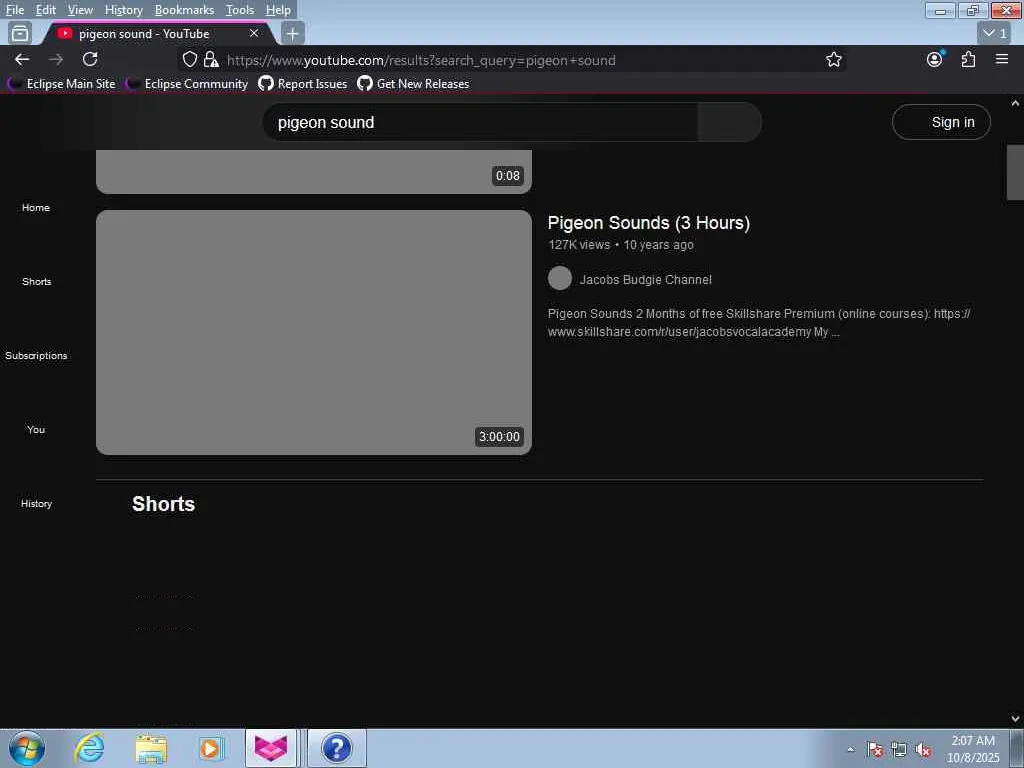1024x768 pixels.
Task: Open the hamburger application menu
Action: point(1002,59)
